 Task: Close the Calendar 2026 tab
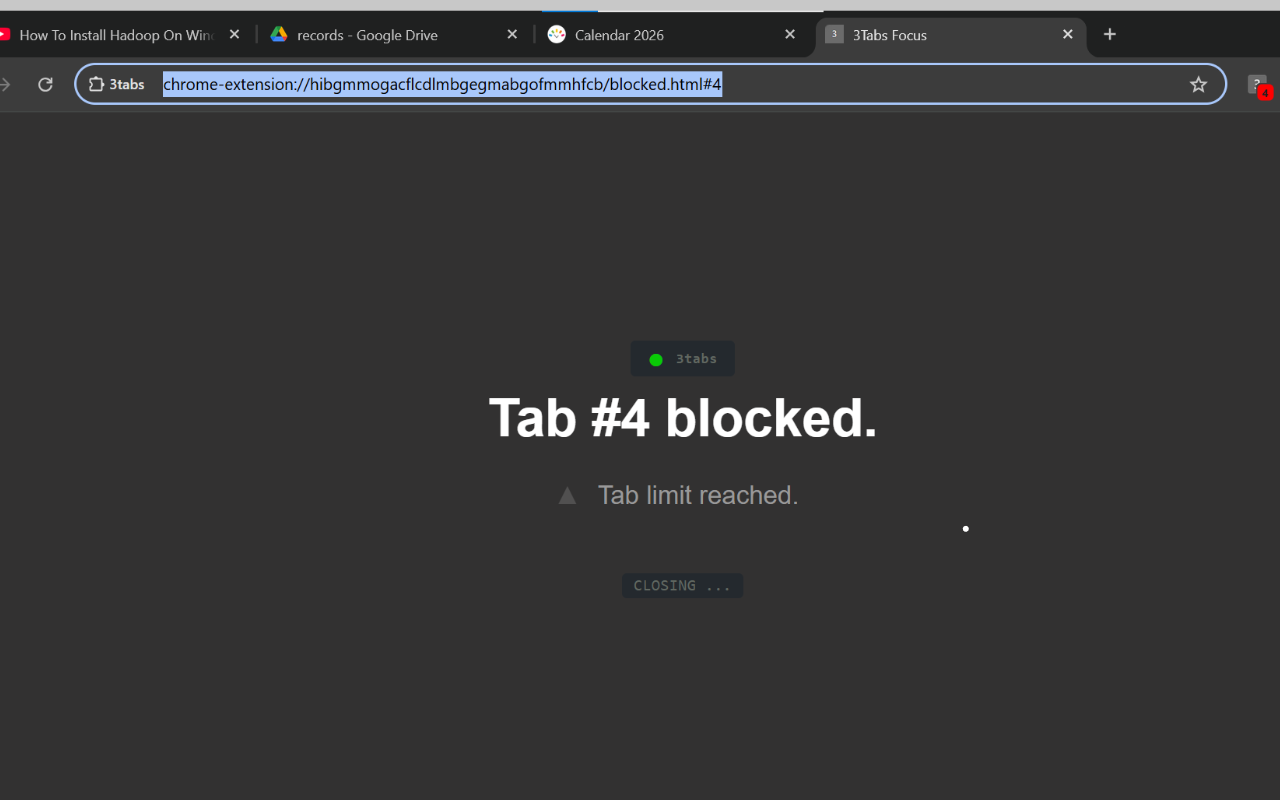790,34
